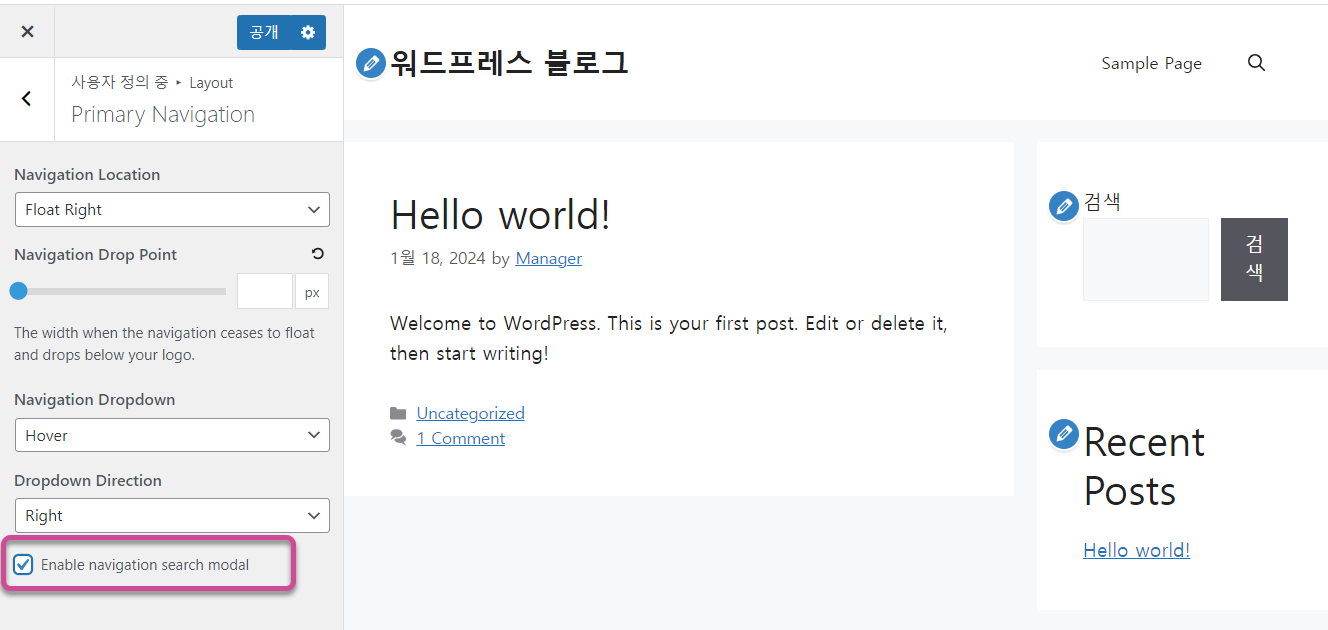Close the Customizer with the X icon

coord(27,32)
